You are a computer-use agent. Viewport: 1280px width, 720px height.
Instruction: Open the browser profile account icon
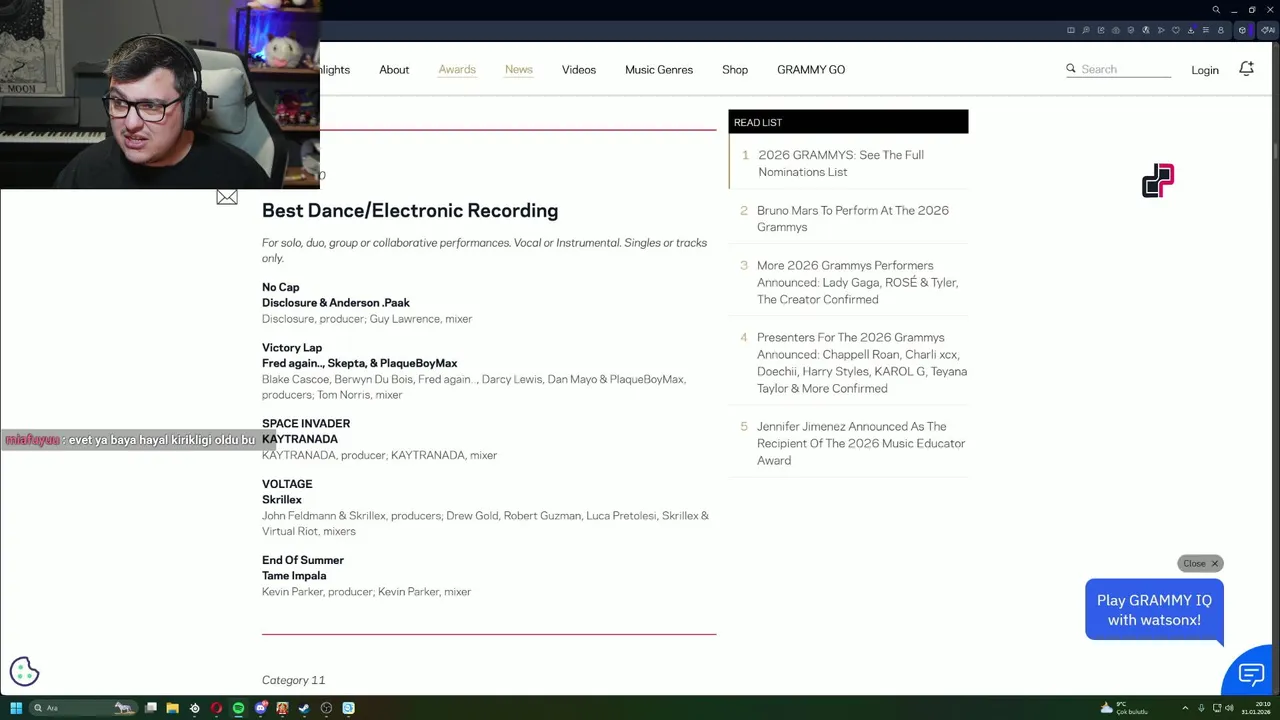(1221, 30)
